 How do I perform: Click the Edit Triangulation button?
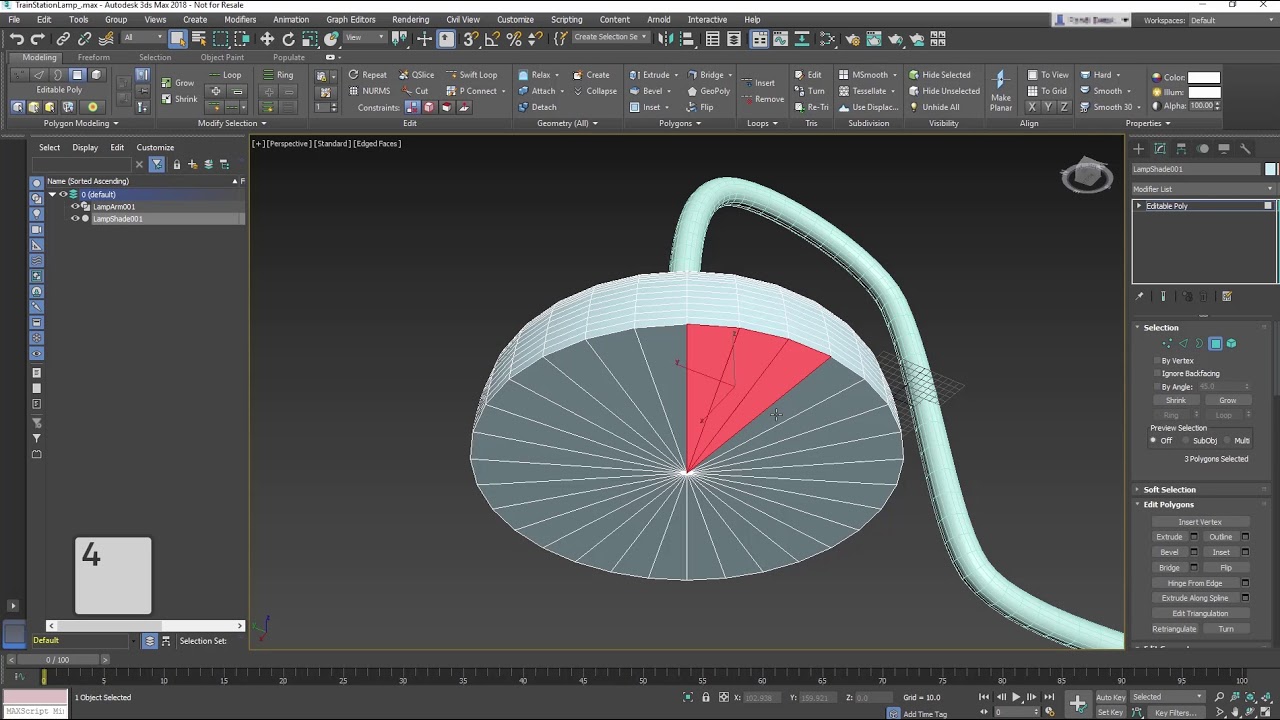pyautogui.click(x=1199, y=613)
